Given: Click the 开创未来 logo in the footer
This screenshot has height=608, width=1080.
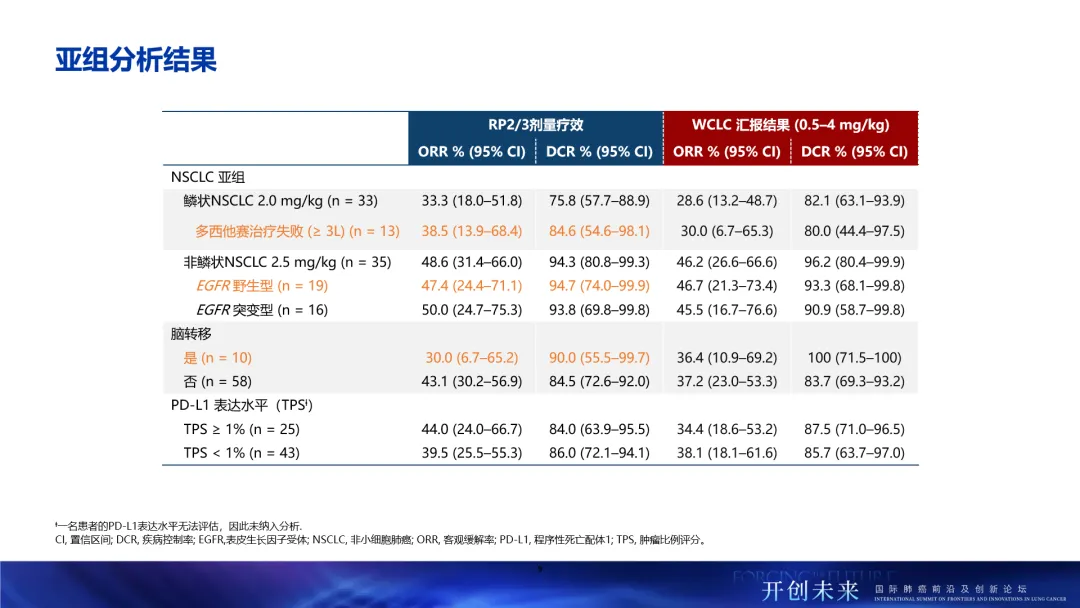Looking at the screenshot, I should pyautogui.click(x=812, y=590).
